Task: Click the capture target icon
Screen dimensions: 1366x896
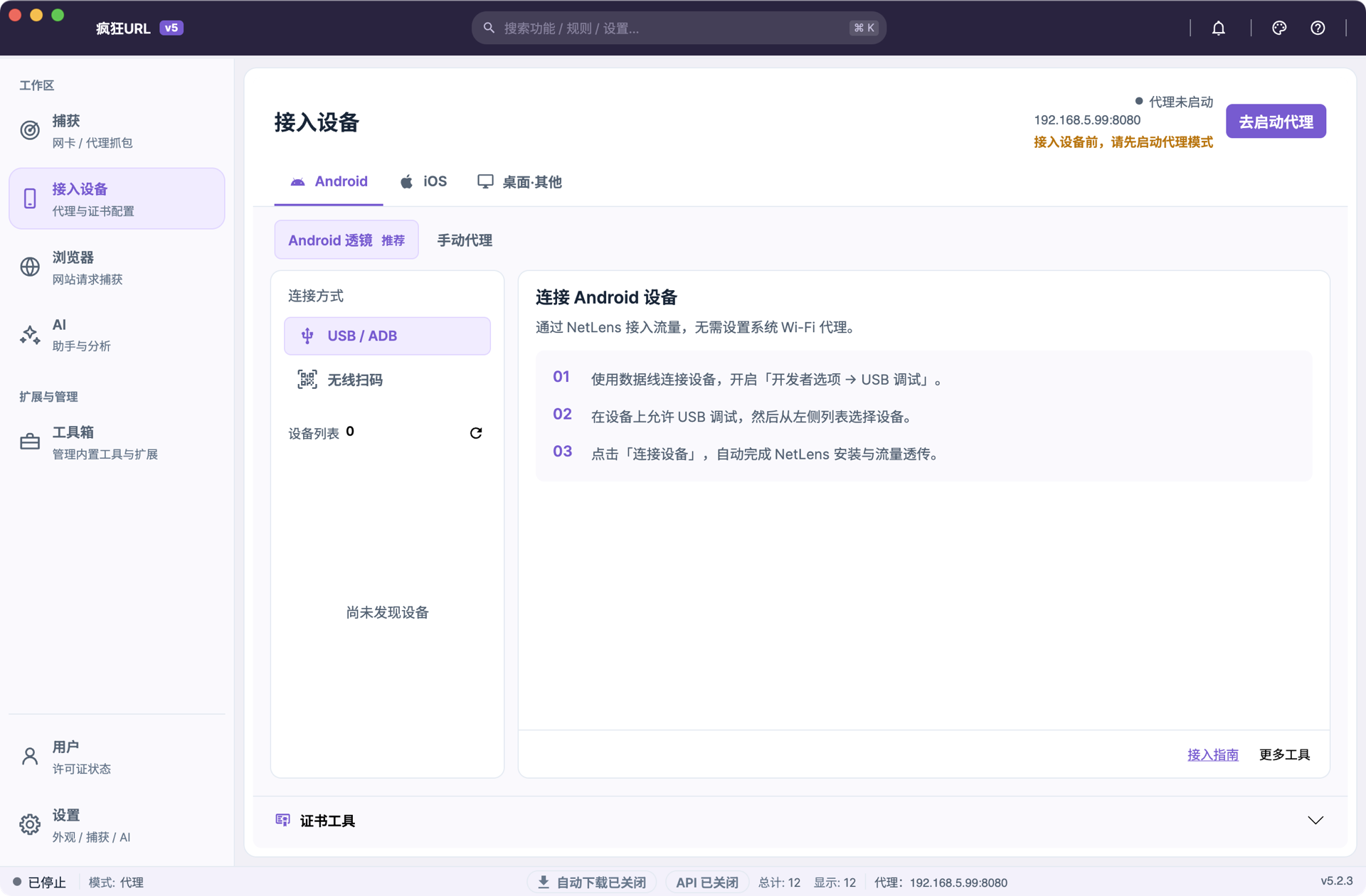Action: click(30, 130)
